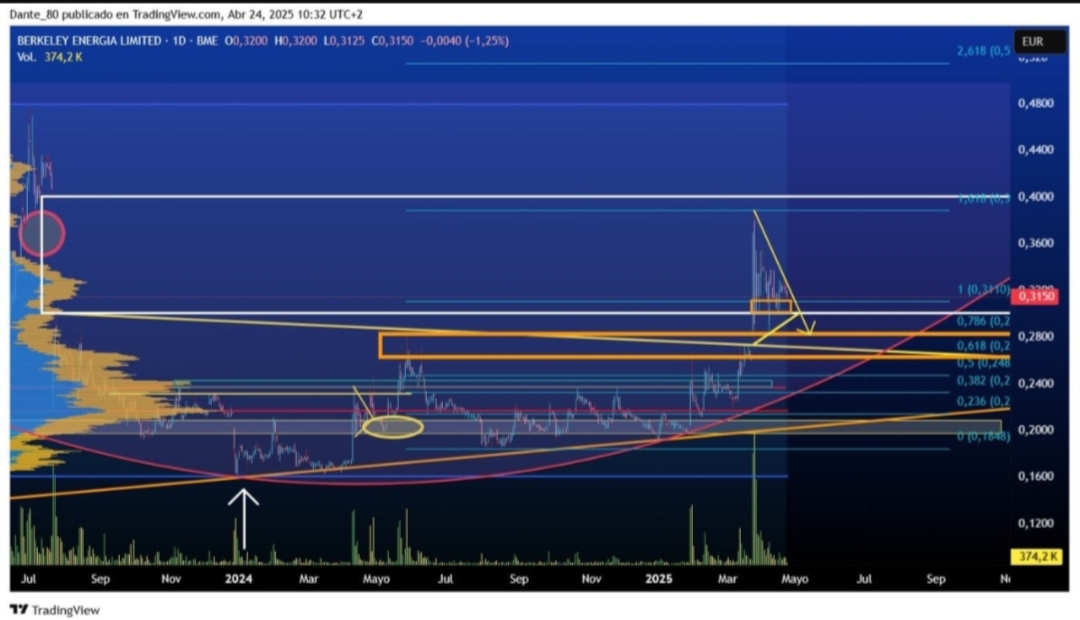The height and width of the screenshot is (620, 1080).
Task: Click the red 0,3150 current price label
Action: (x=1035, y=296)
